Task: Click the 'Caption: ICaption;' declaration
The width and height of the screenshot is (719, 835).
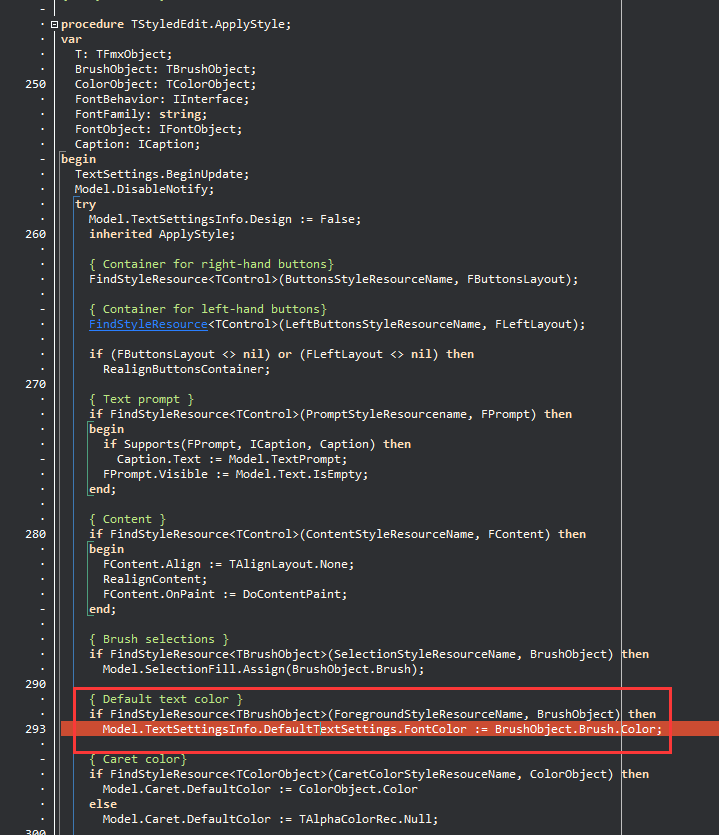Action: point(137,144)
